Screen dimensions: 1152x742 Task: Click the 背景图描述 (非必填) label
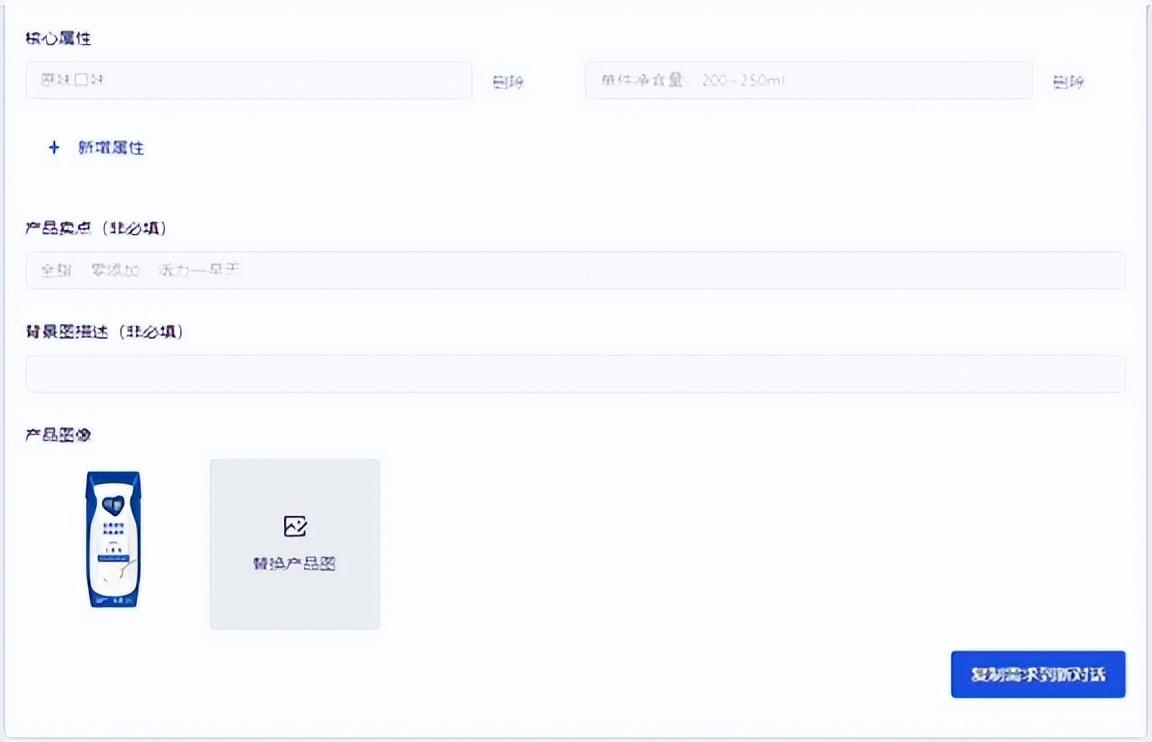(104, 332)
